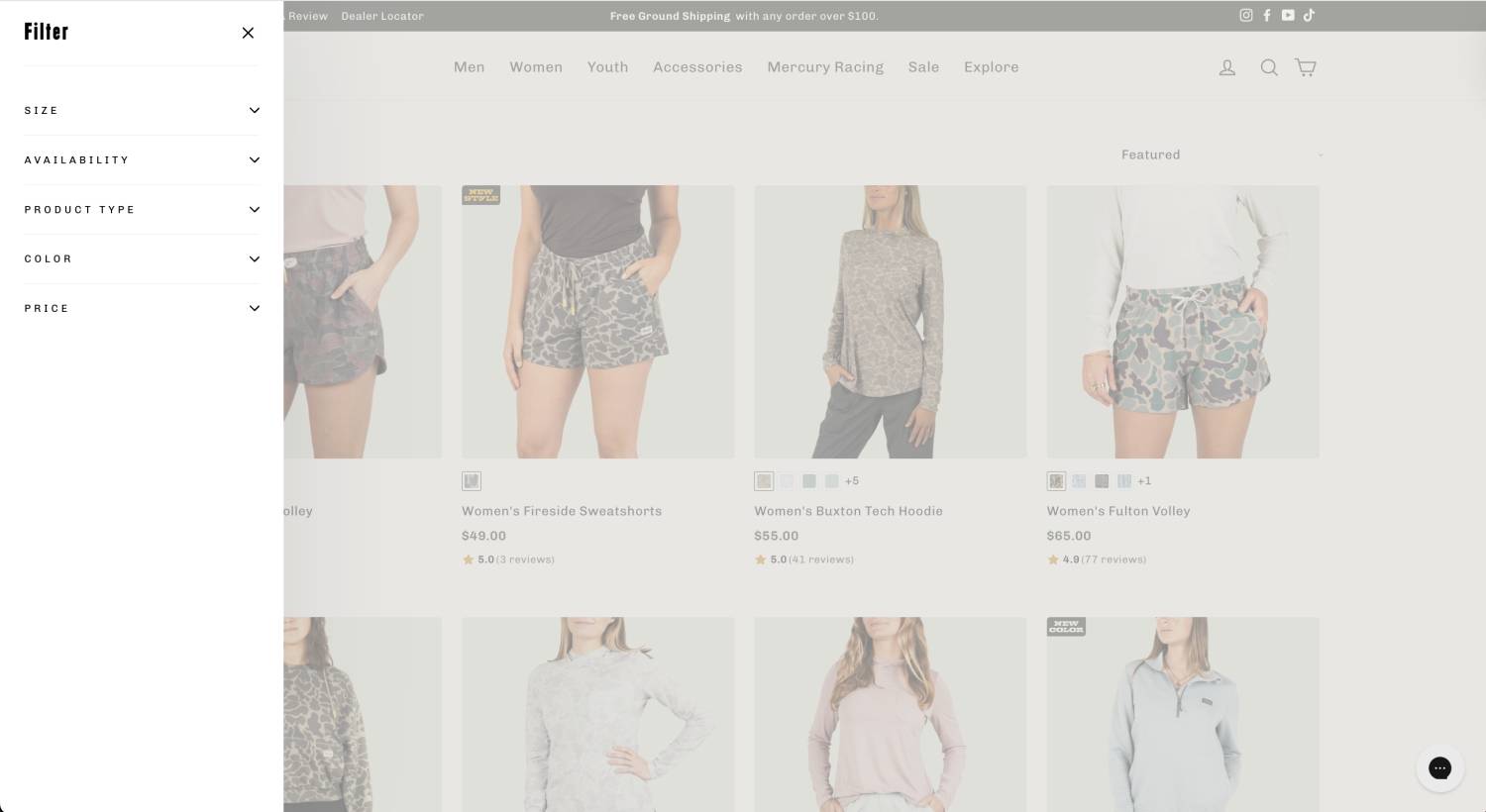Close the Filter sidebar panel

tap(248, 33)
